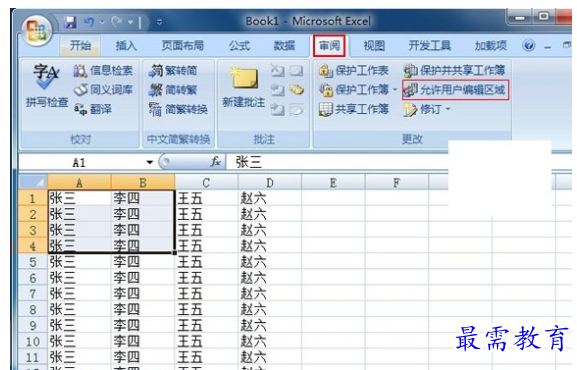Click the 翻译 translate button
577x370 pixels.
[x=93, y=109]
